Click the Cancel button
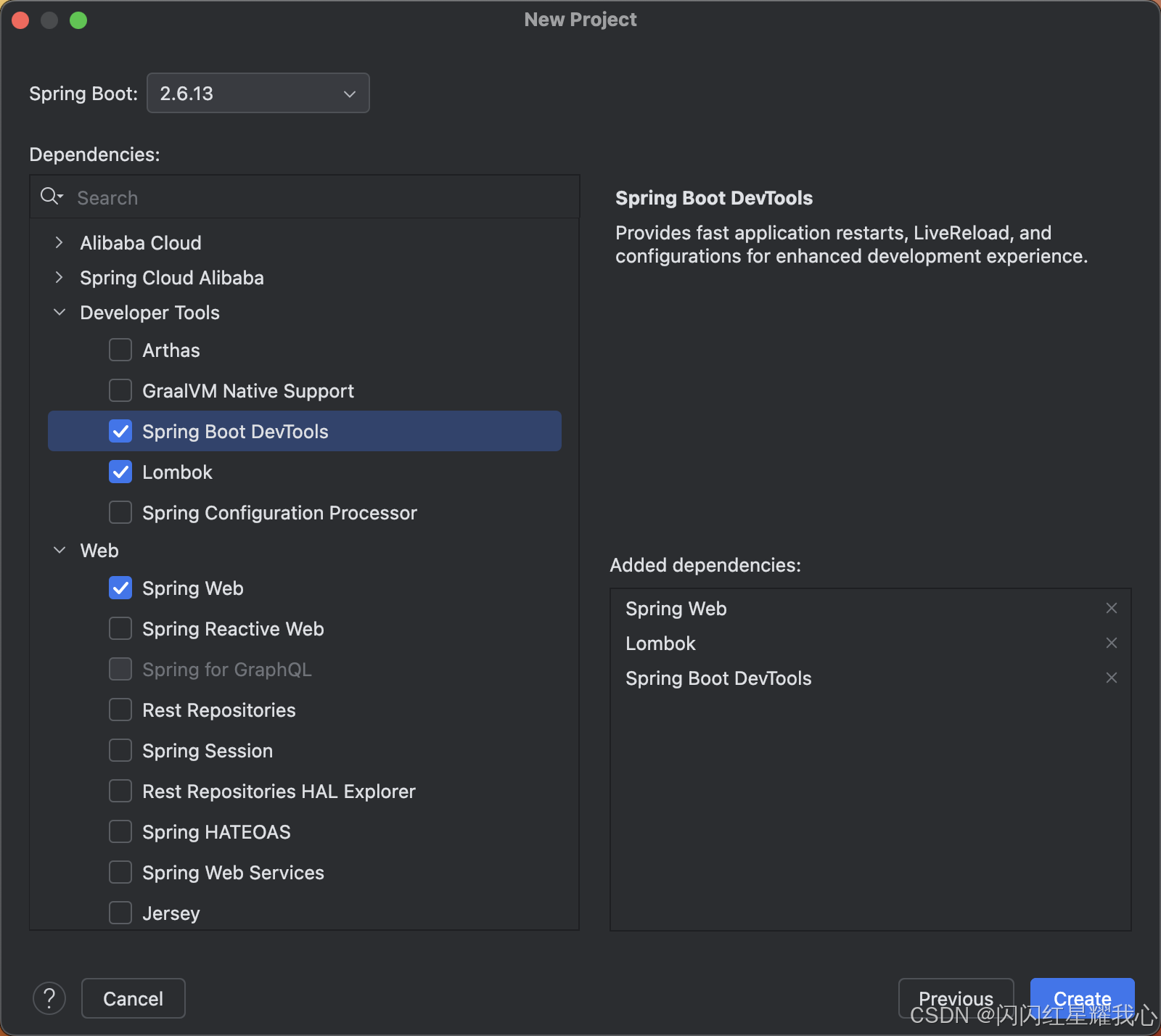1161x1036 pixels. click(x=134, y=998)
